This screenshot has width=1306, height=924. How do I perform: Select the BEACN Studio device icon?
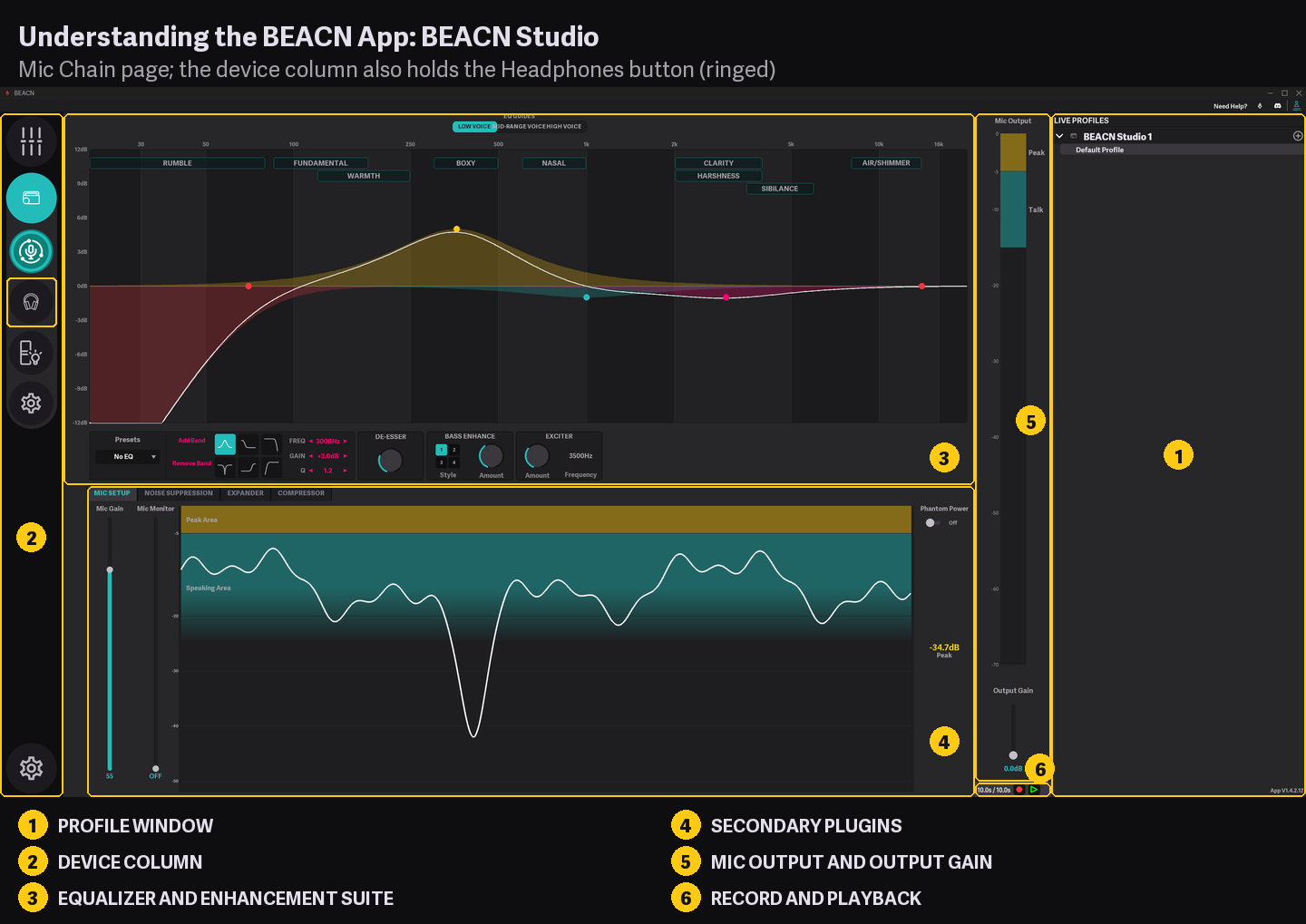coord(32,198)
